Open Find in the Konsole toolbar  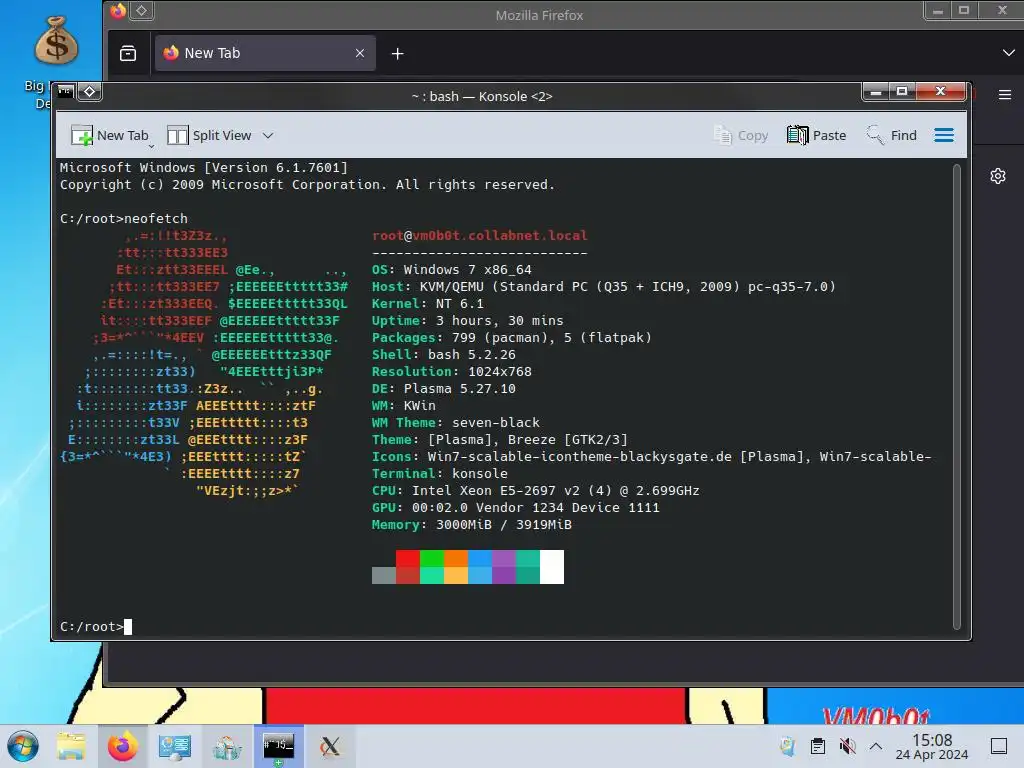(891, 135)
